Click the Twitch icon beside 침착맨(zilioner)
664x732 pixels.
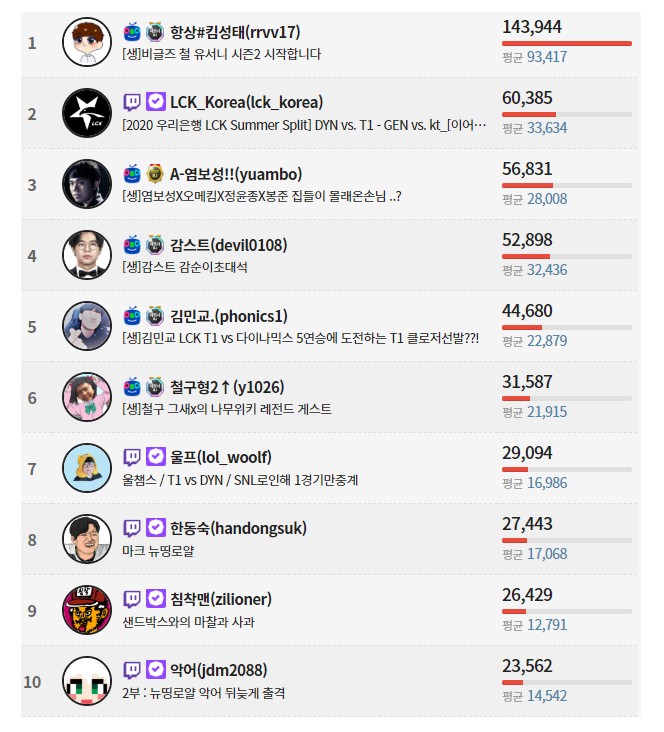[132, 599]
